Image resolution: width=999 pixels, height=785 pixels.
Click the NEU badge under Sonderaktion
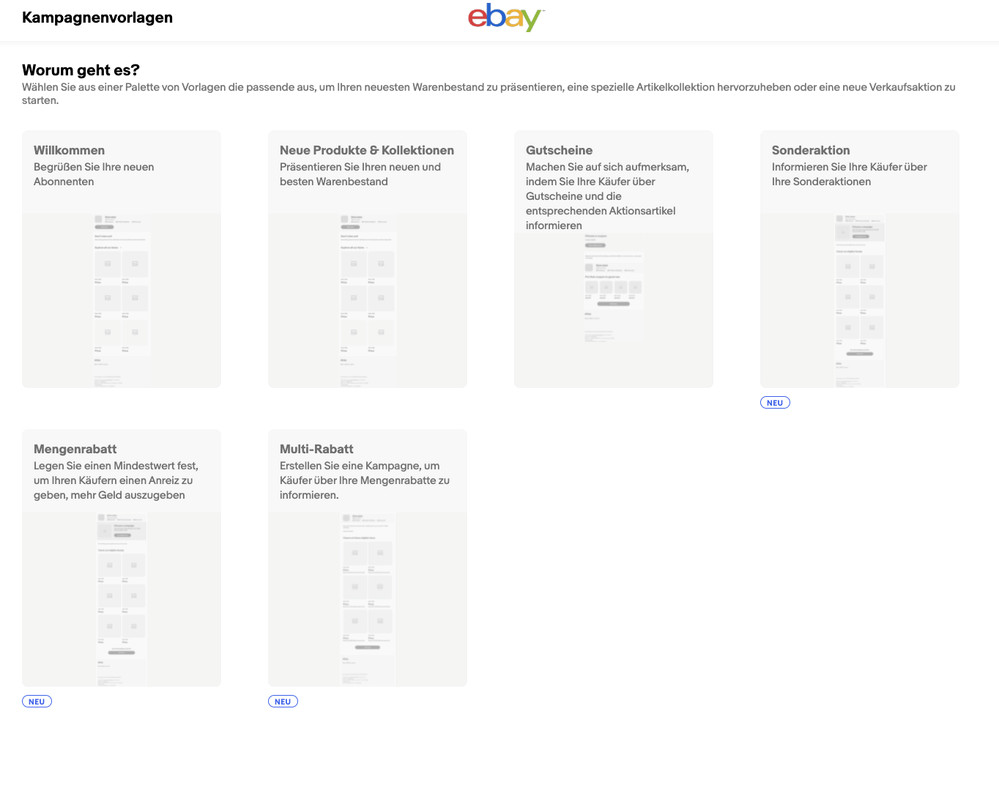(775, 403)
